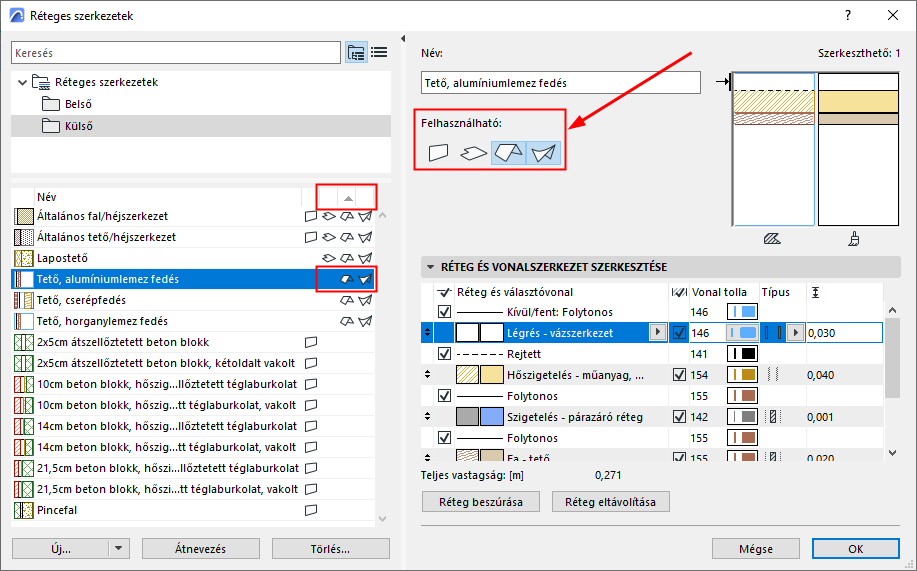This screenshot has height=571, width=917.
Task: Select the Tető, horganylemez fedés row
Action: 193,321
